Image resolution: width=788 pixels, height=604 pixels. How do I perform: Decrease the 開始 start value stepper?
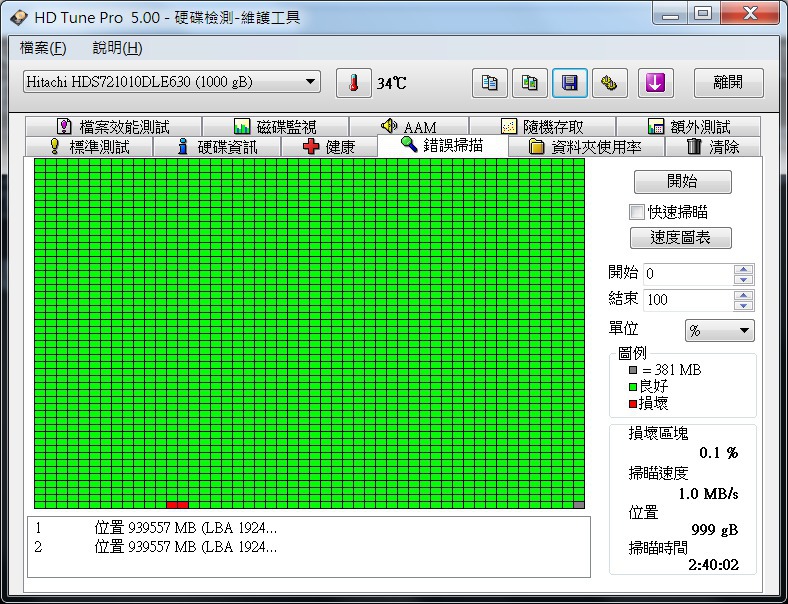pyautogui.click(x=743, y=280)
